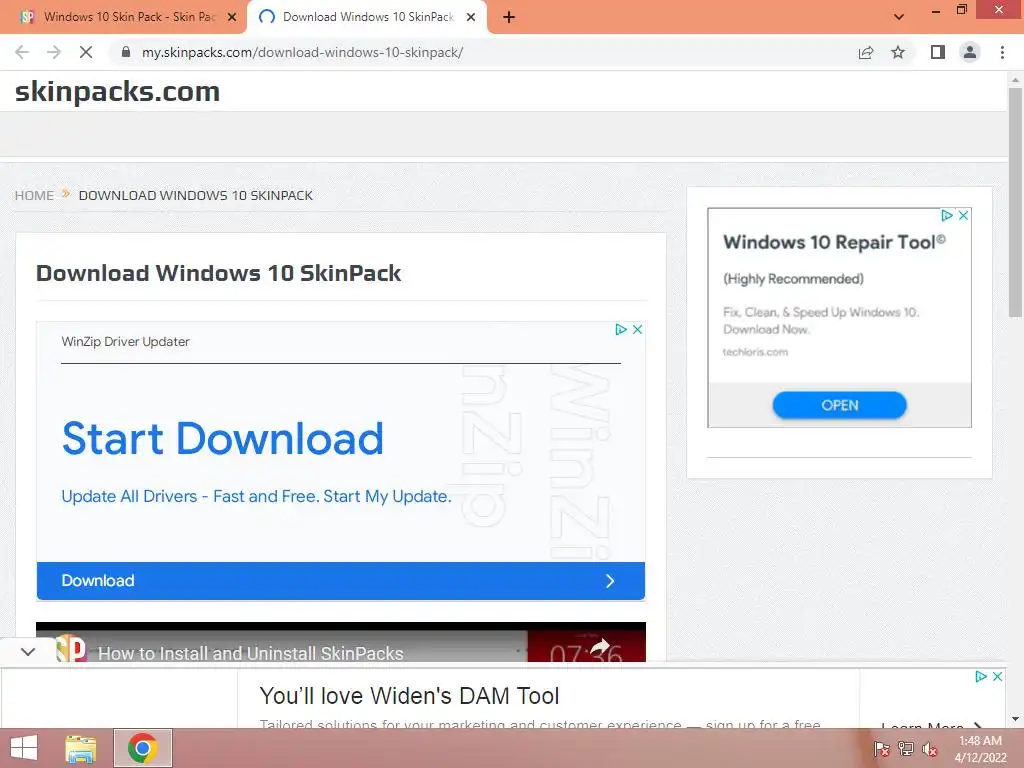
Task: Click You'll love Widen's DAM Tool headline
Action: point(409,696)
